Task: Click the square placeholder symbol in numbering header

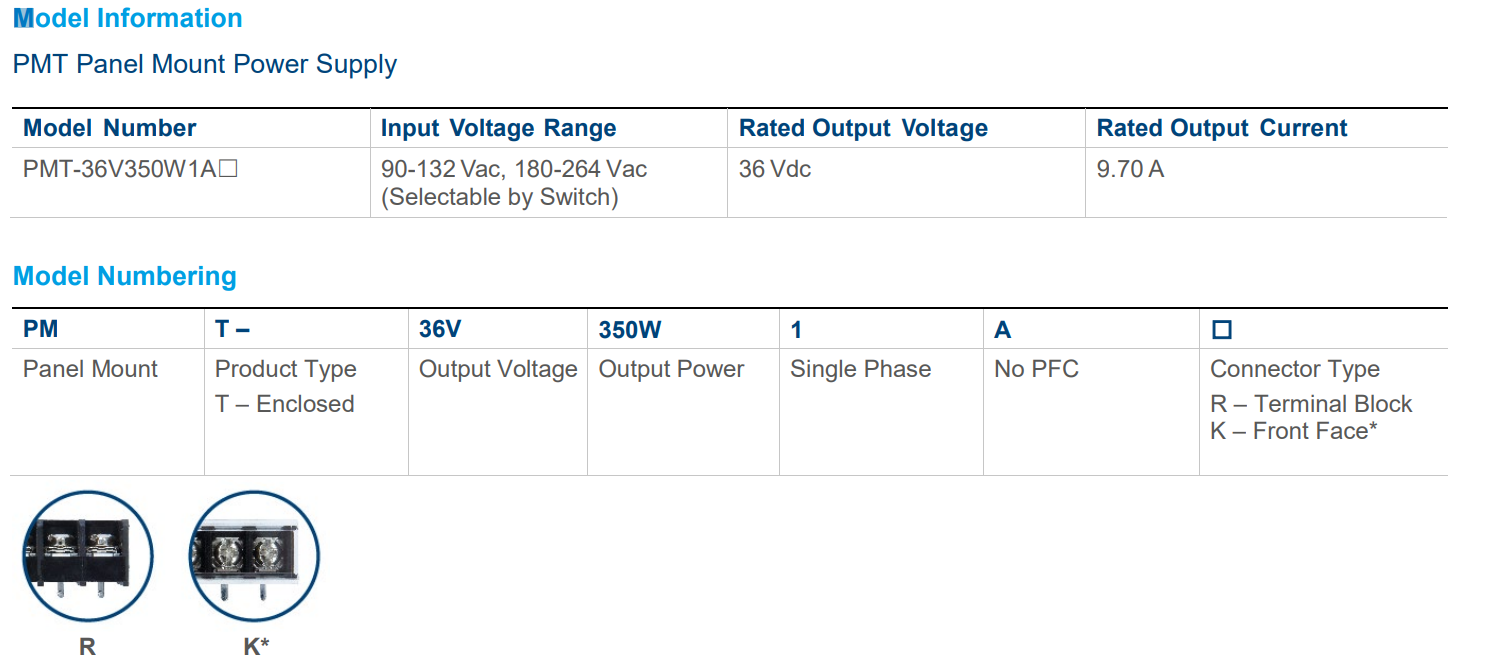Action: tap(1221, 330)
